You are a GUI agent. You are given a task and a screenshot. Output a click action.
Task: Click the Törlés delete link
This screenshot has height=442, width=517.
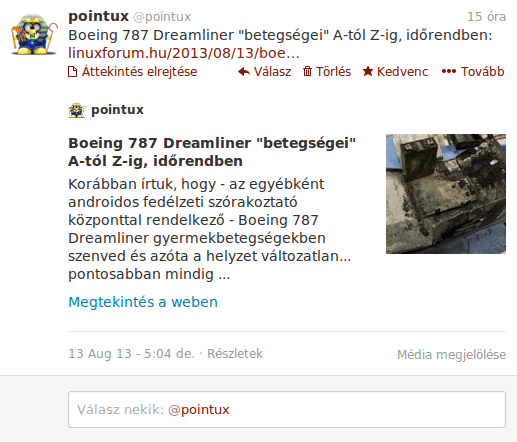(x=333, y=72)
